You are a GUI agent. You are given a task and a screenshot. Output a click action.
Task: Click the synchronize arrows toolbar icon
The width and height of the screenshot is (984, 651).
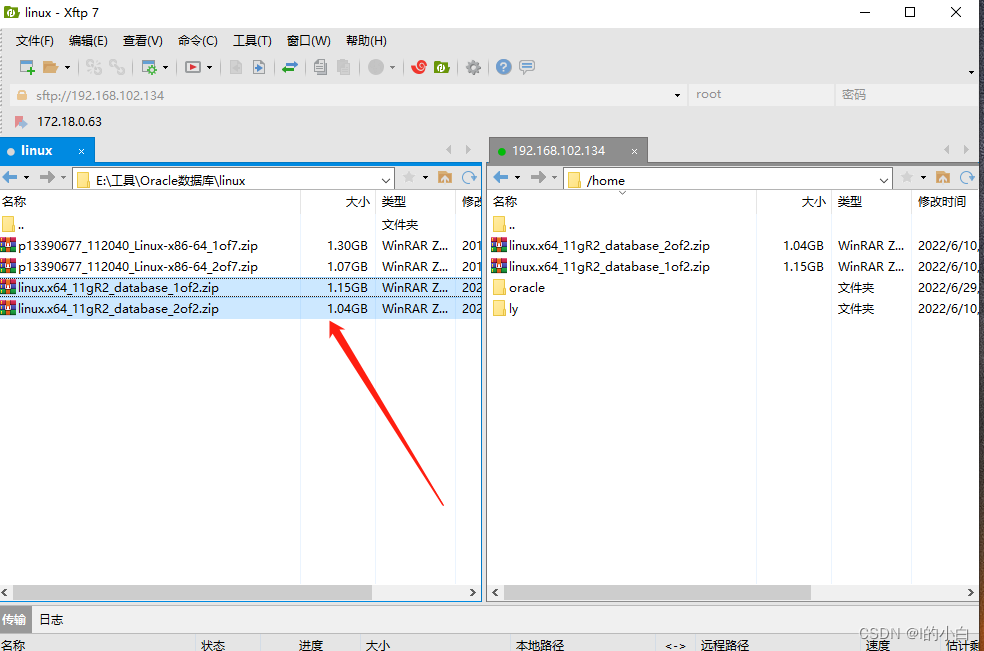[x=290, y=67]
